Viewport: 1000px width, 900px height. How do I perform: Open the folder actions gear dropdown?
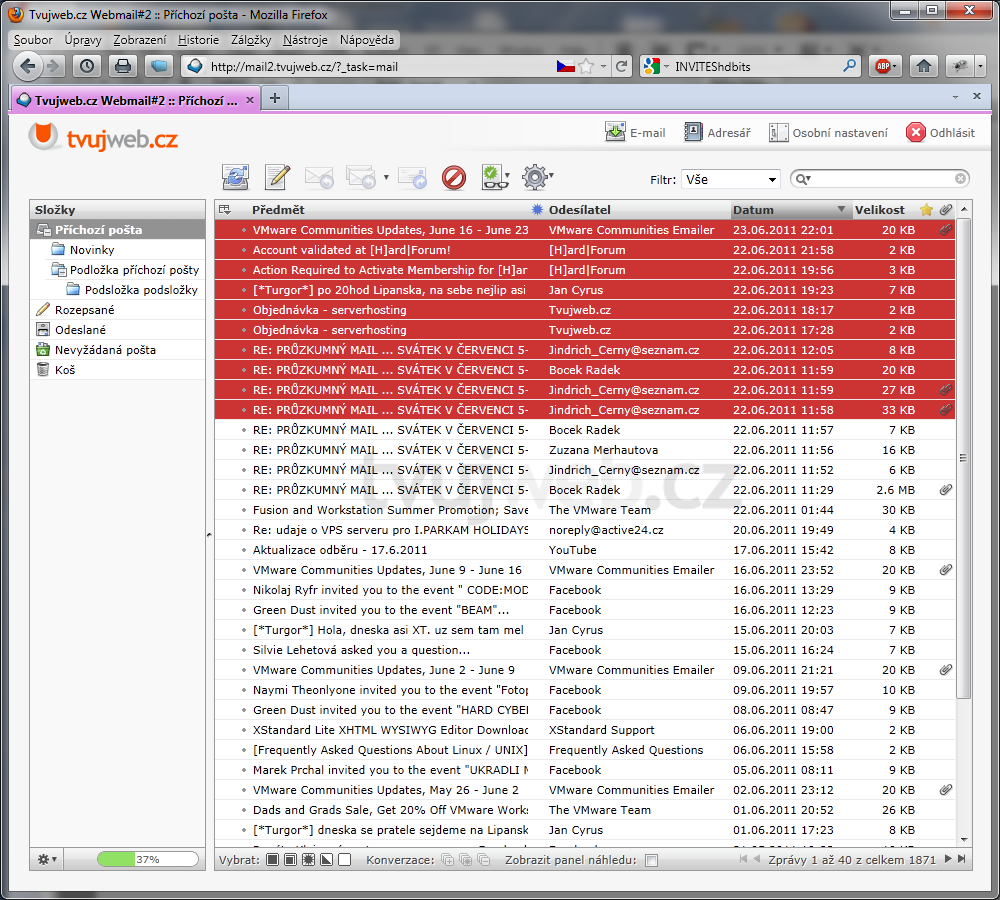(x=47, y=860)
